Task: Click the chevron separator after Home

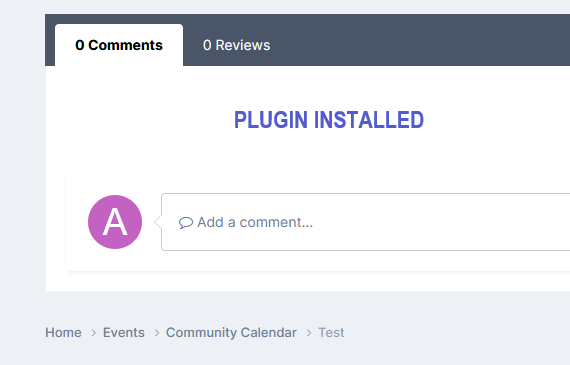Action: pos(93,333)
